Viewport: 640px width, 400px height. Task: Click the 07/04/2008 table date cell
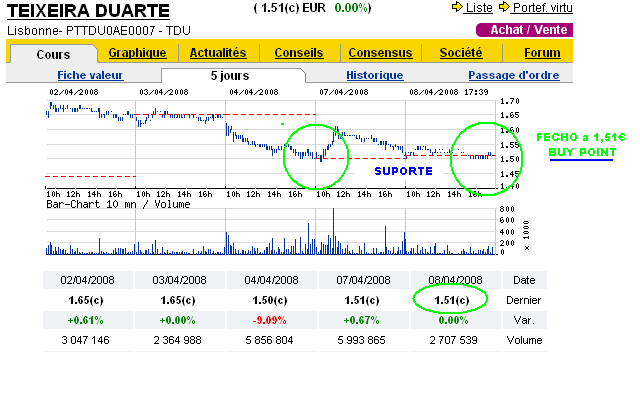click(x=363, y=280)
